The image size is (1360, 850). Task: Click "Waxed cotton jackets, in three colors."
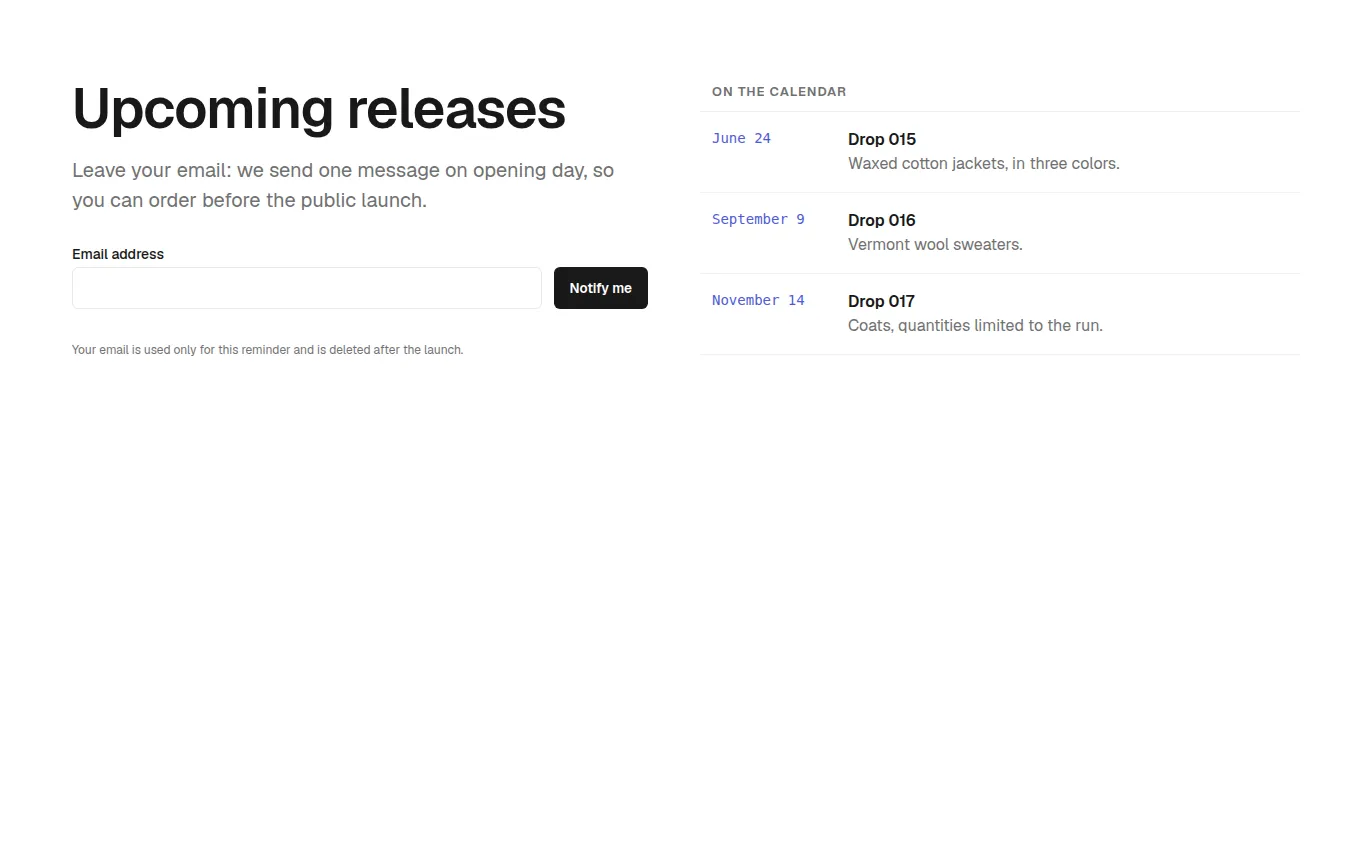[x=984, y=163]
